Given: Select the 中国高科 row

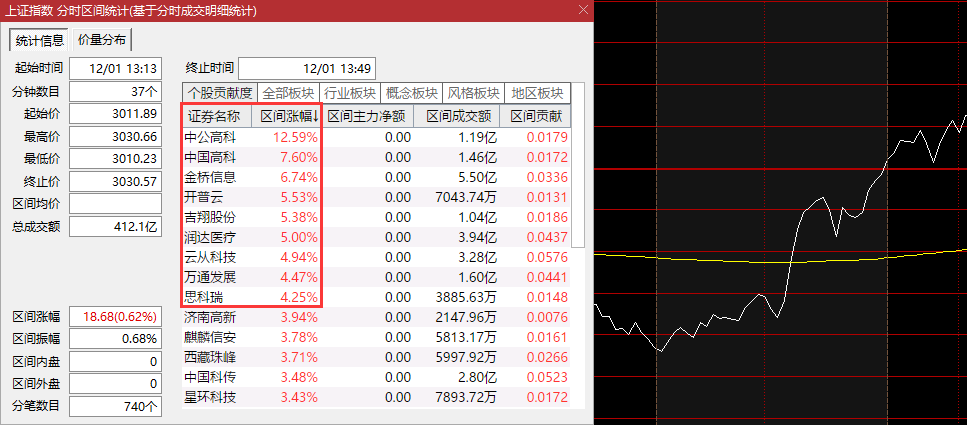Looking at the screenshot, I should (377, 157).
